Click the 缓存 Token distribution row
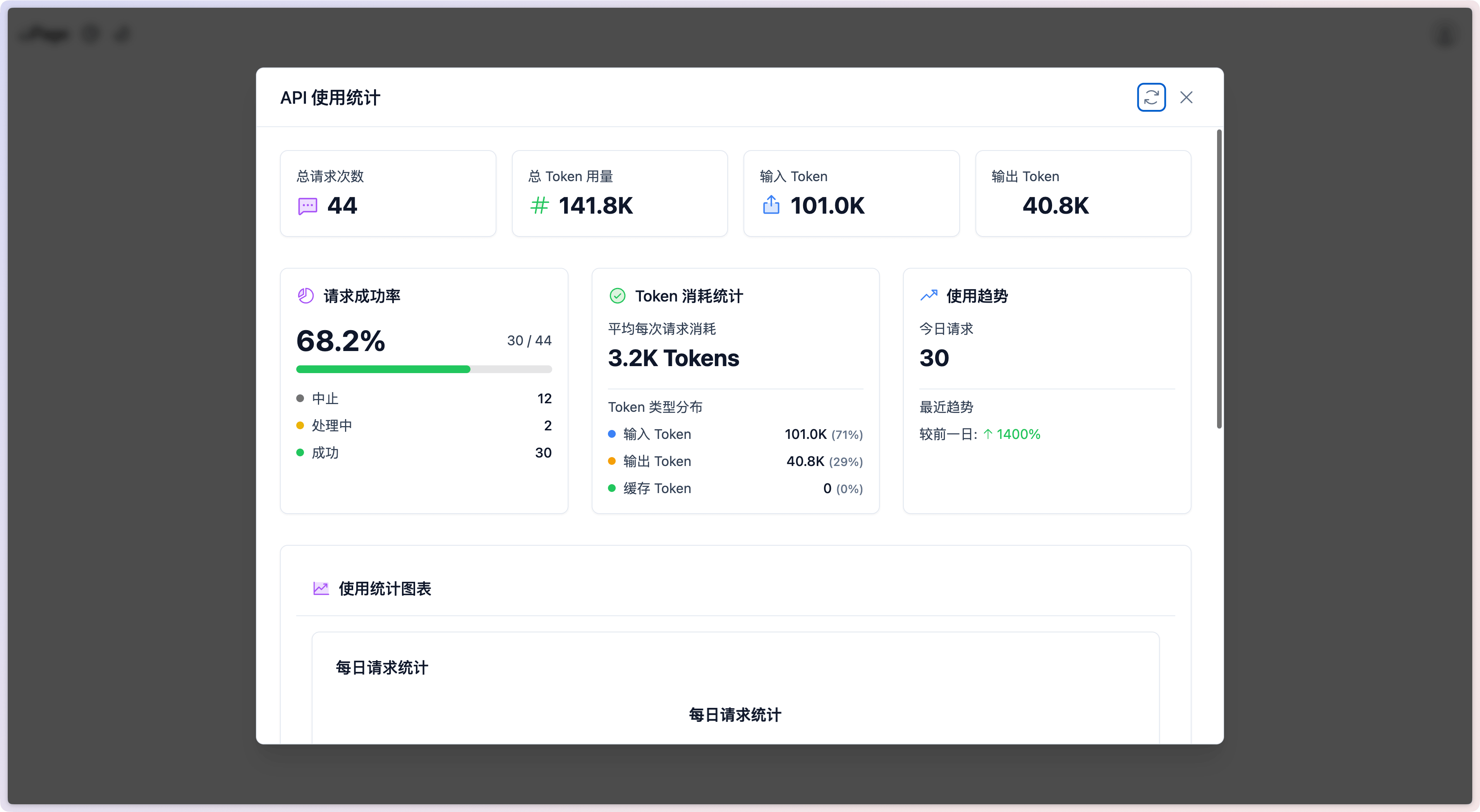Image resolution: width=1480 pixels, height=812 pixels. tap(735, 489)
